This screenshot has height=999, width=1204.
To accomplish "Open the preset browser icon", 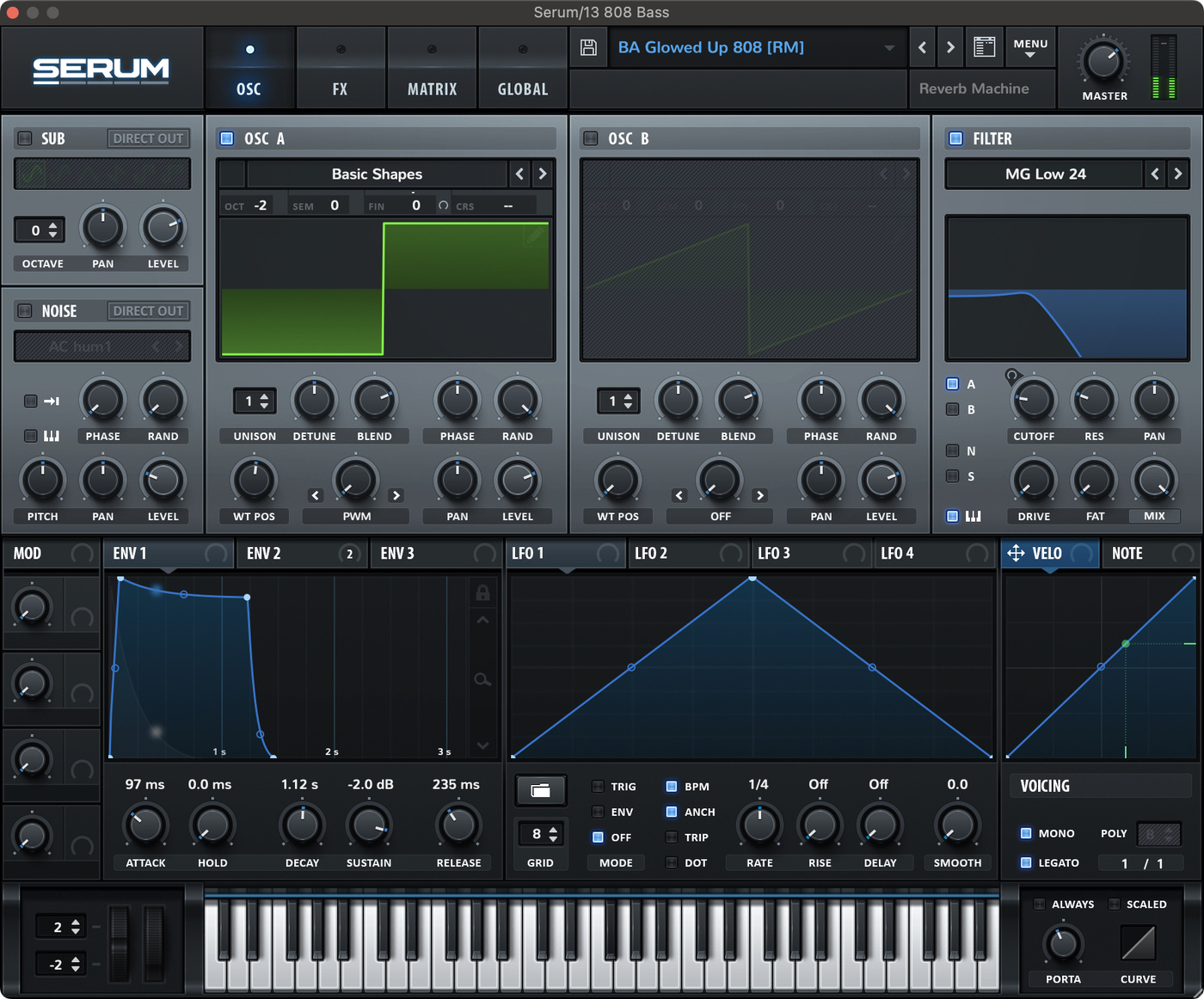I will click(x=984, y=47).
